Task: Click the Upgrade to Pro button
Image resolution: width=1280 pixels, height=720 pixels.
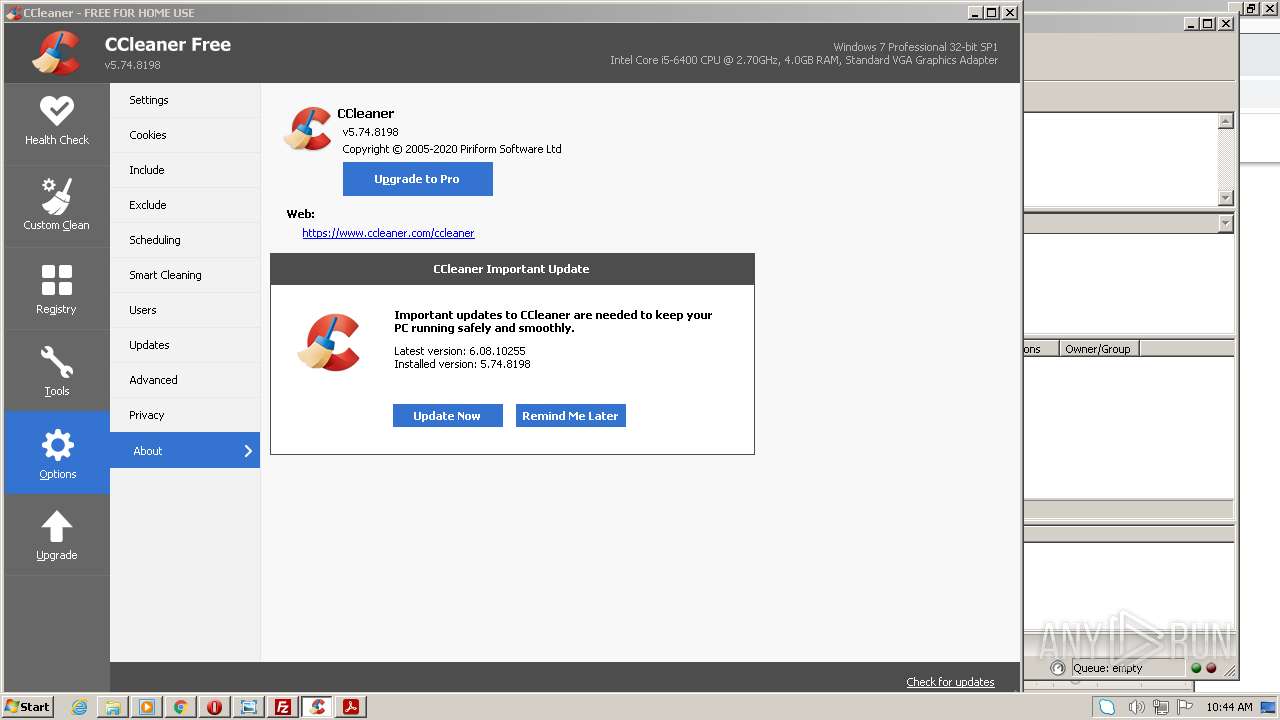Action: tap(417, 179)
